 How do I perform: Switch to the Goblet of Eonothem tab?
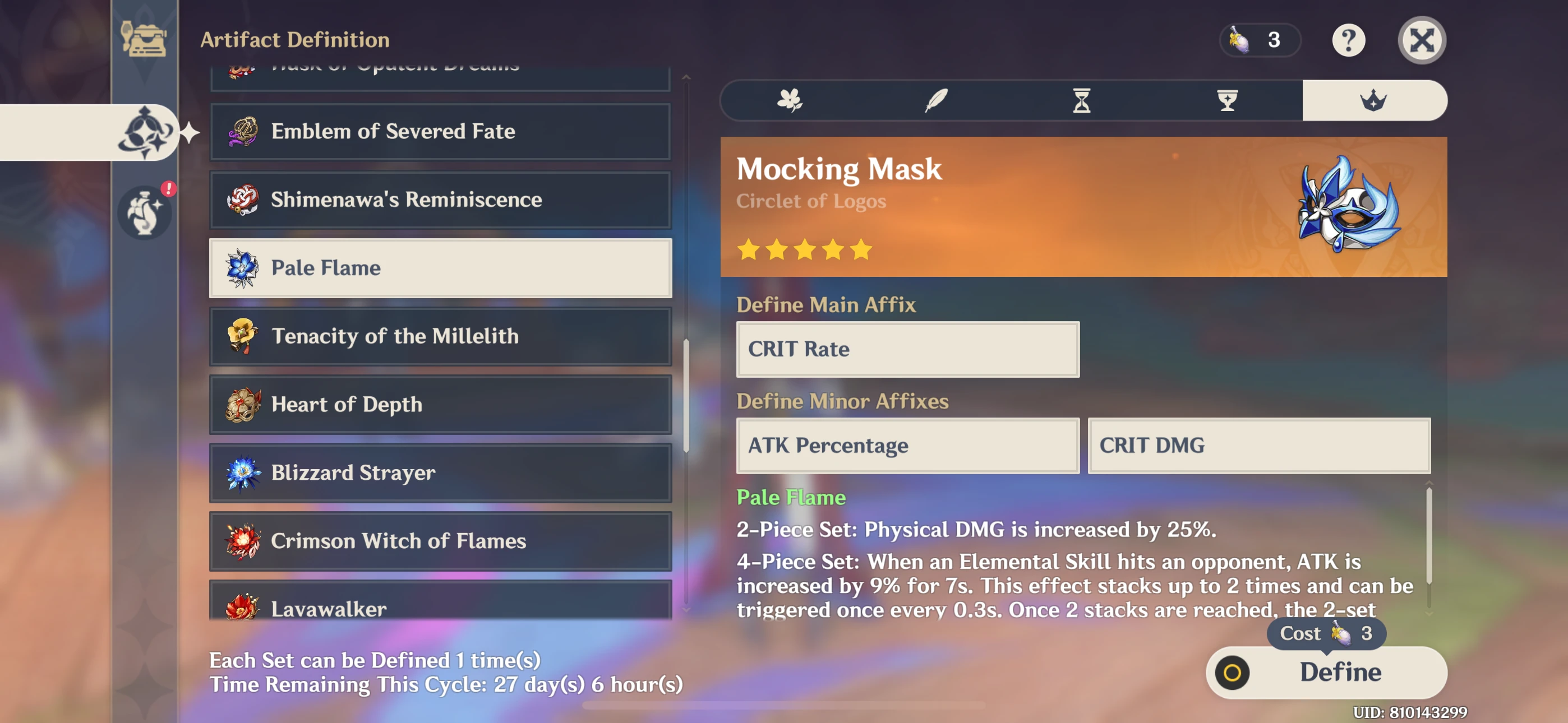tap(1228, 100)
